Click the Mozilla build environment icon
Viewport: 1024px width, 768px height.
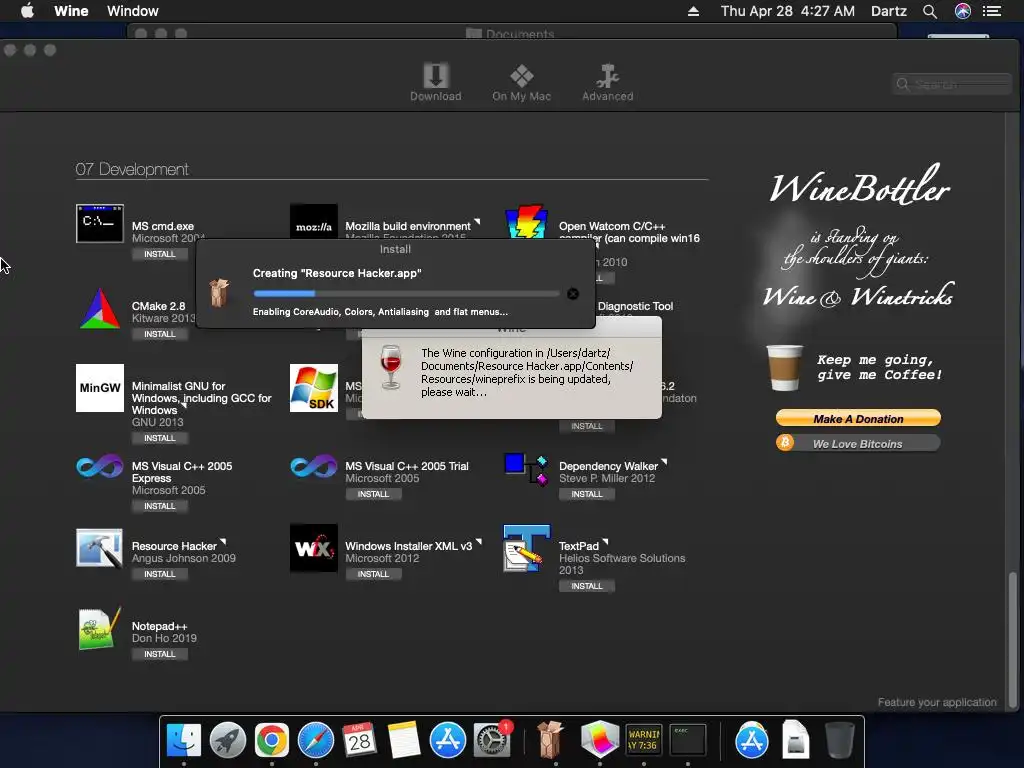point(313,222)
